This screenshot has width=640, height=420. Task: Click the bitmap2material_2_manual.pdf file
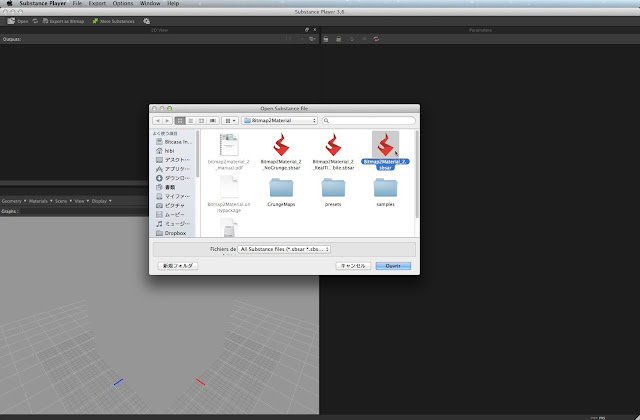229,144
